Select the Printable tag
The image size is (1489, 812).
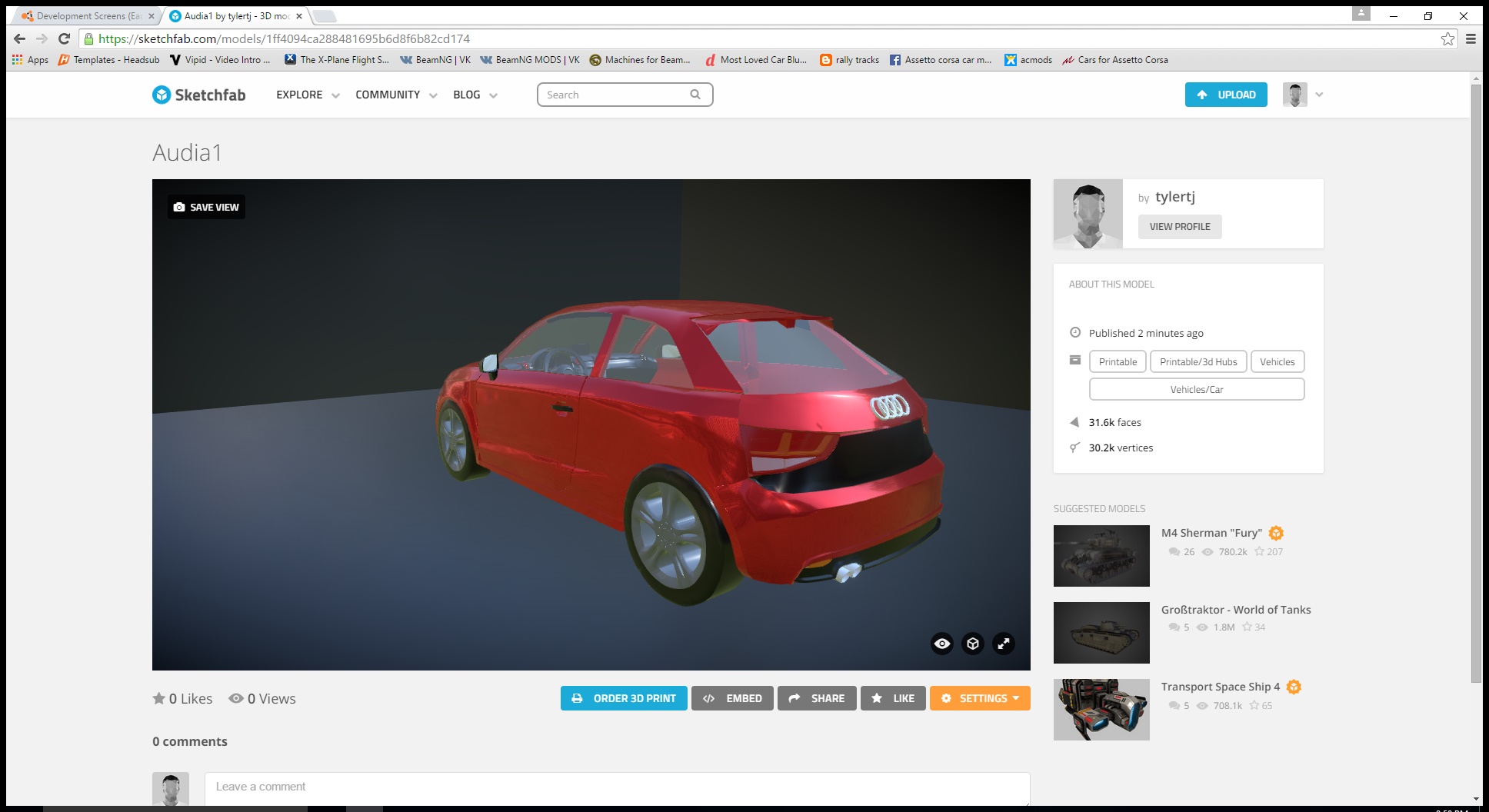1118,361
